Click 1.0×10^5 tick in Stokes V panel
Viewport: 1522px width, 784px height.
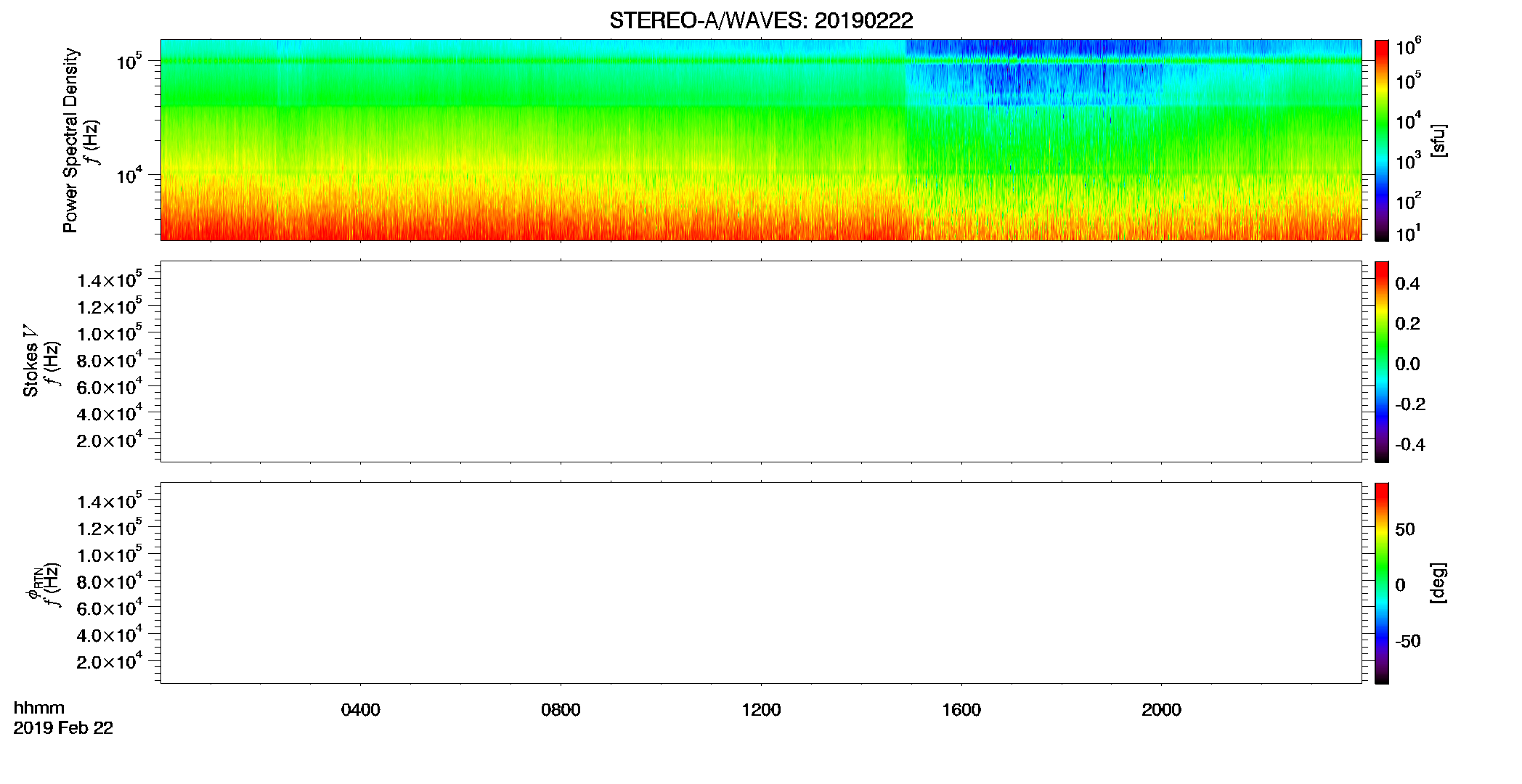coord(110,332)
